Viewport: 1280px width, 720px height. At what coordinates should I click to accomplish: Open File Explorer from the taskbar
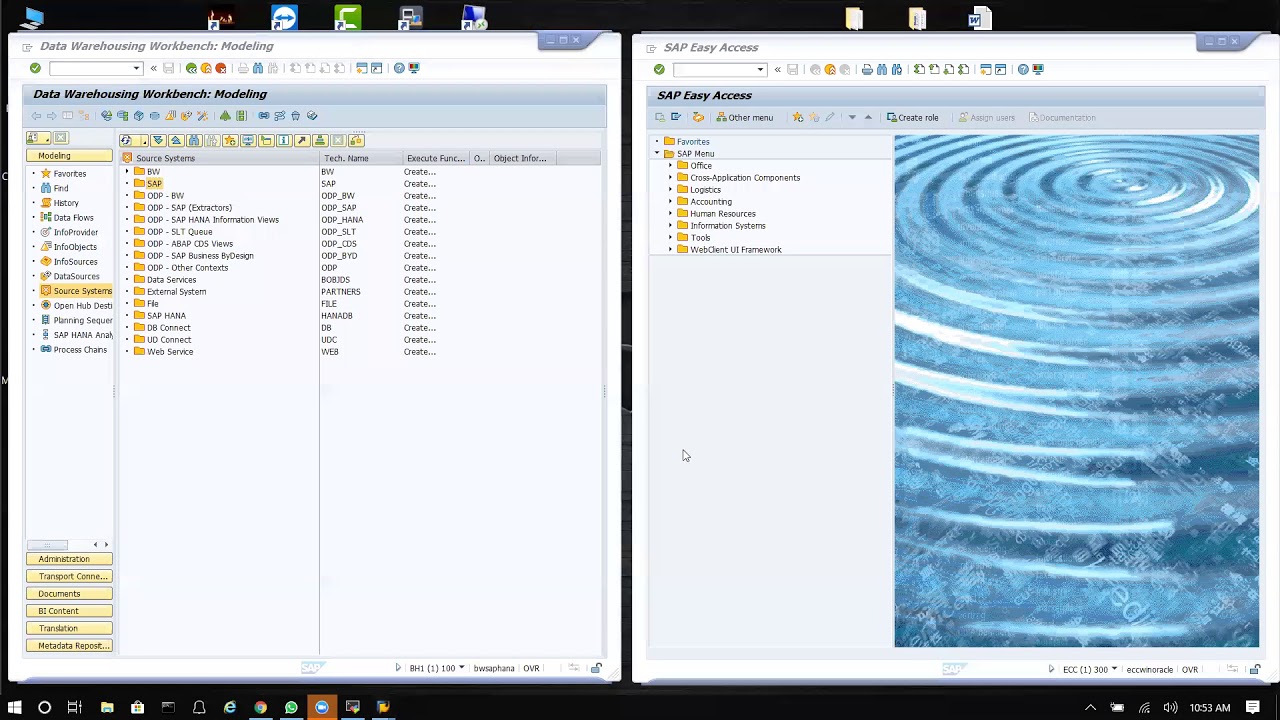[107, 707]
